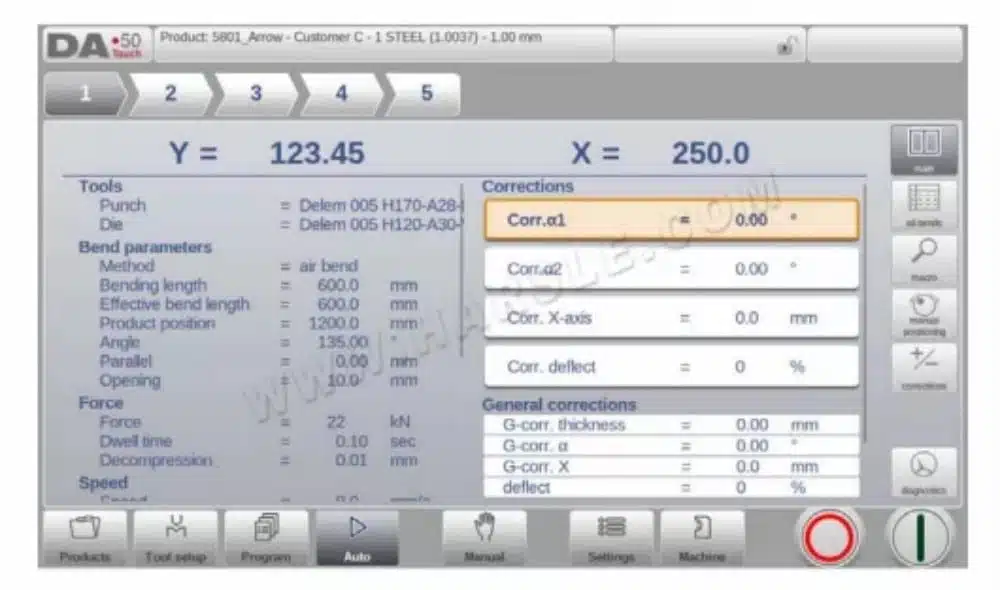Select the Opening parameter row
The width and height of the screenshot is (1000, 590).
coord(258,380)
